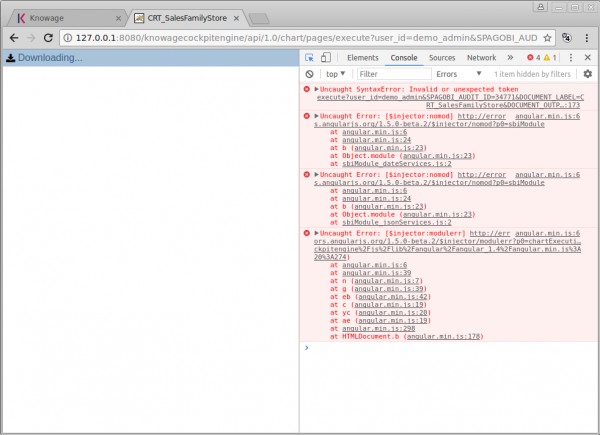The width and height of the screenshot is (600, 435).
Task: Show more DevTools tabs chevron
Action: (x=510, y=57)
